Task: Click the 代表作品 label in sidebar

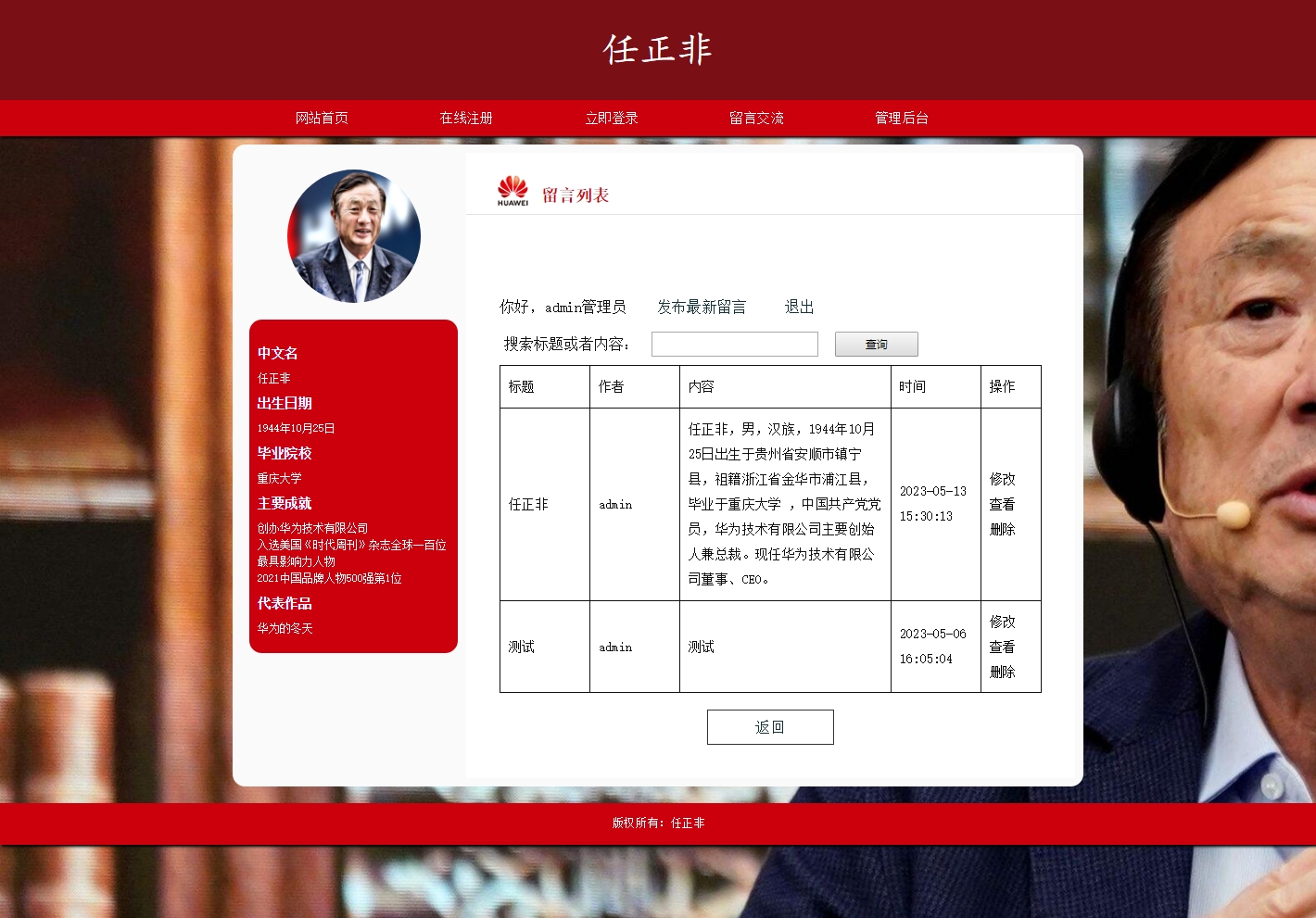Action: (285, 603)
